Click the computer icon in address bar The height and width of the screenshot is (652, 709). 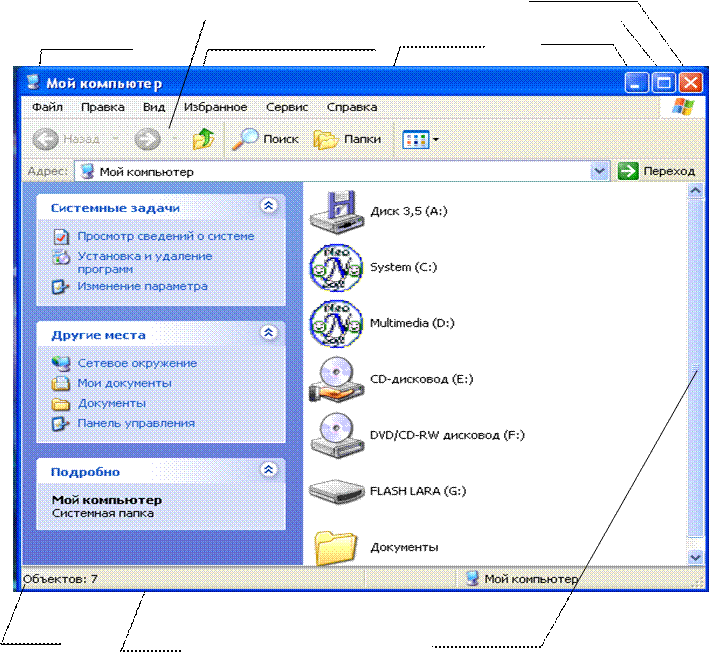(x=86, y=171)
